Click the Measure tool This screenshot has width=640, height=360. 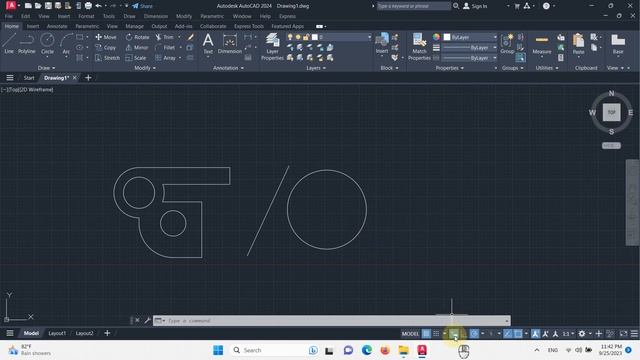coord(542,43)
